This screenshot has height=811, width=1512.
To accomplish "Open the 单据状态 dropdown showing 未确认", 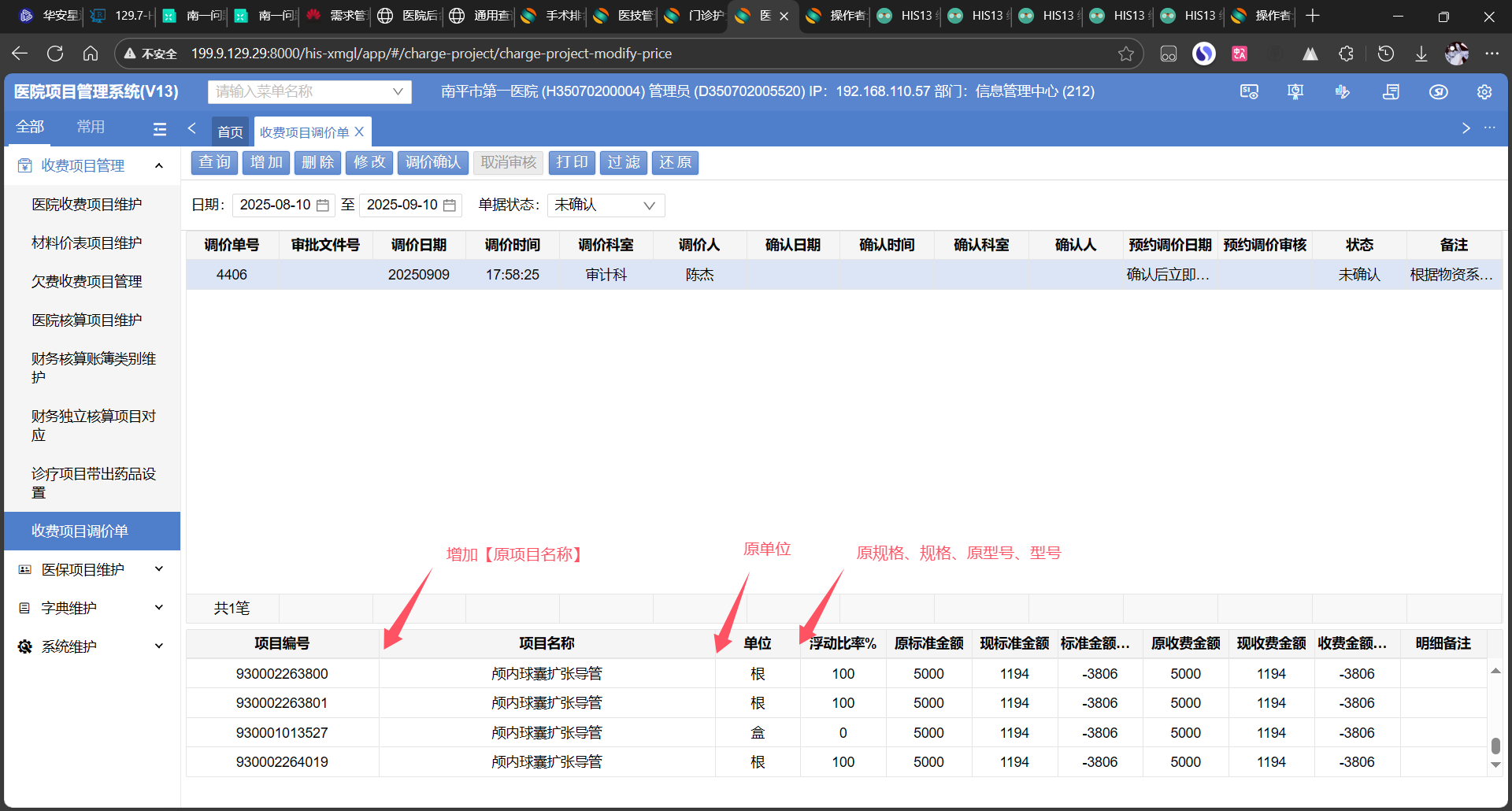I will point(606,206).
